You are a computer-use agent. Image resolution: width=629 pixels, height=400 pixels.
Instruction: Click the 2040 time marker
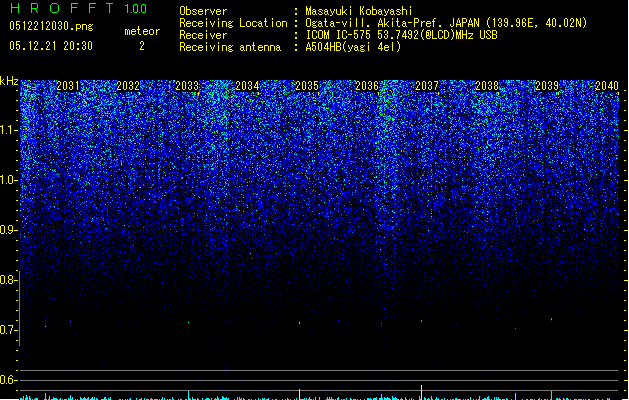pos(607,86)
